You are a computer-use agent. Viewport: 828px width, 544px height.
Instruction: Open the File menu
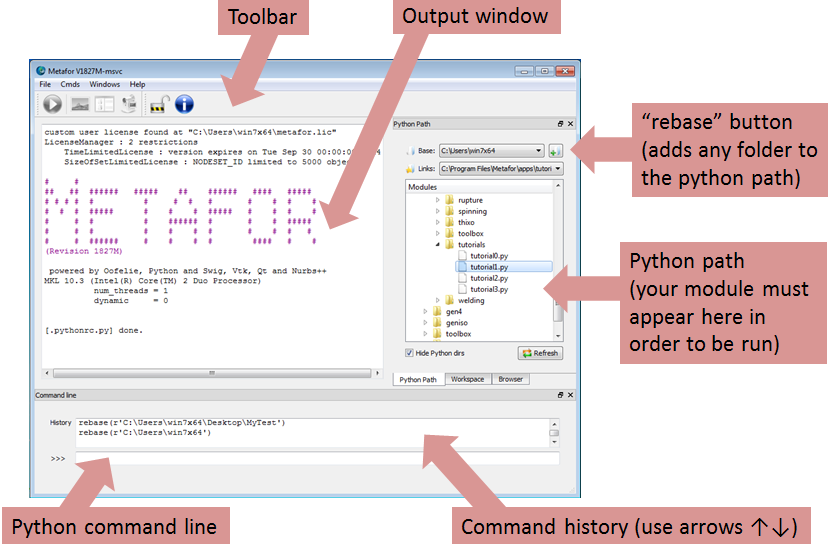(x=45, y=85)
